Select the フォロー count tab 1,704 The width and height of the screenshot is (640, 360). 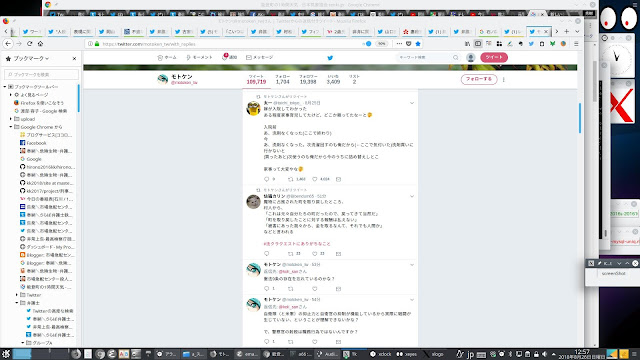(x=282, y=80)
